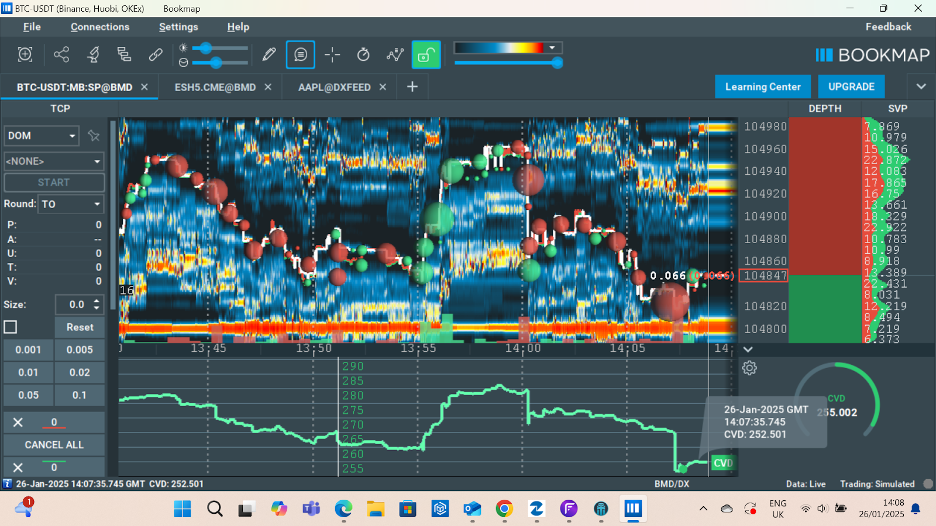Select 0.05 size preset
Viewport: 936px width, 526px height.
[29, 395]
